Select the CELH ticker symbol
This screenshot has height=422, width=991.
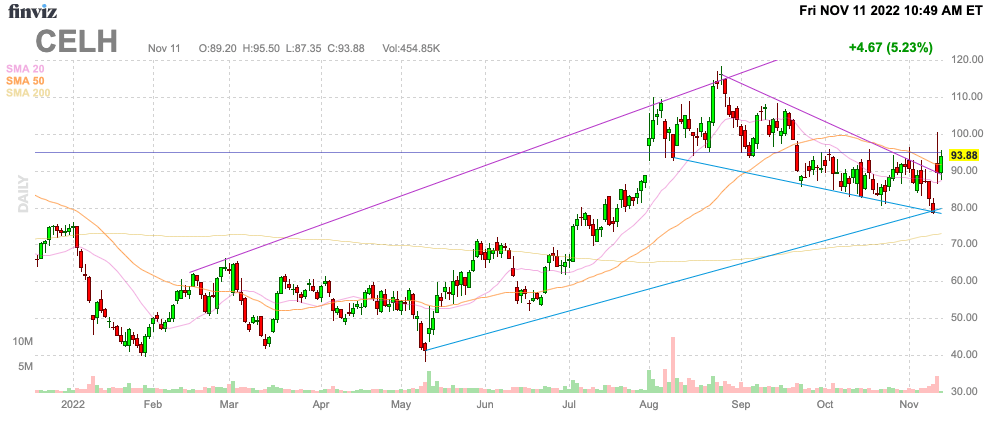point(76,42)
